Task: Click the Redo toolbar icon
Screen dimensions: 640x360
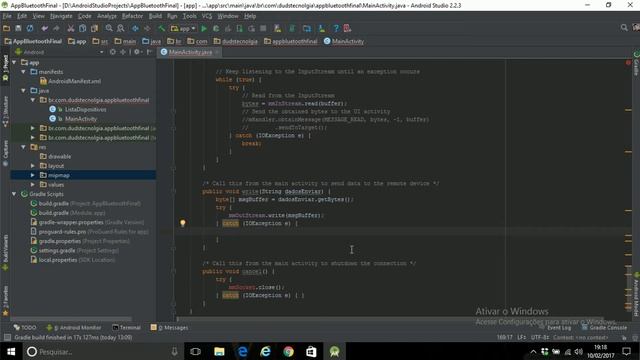Action: coord(56,28)
